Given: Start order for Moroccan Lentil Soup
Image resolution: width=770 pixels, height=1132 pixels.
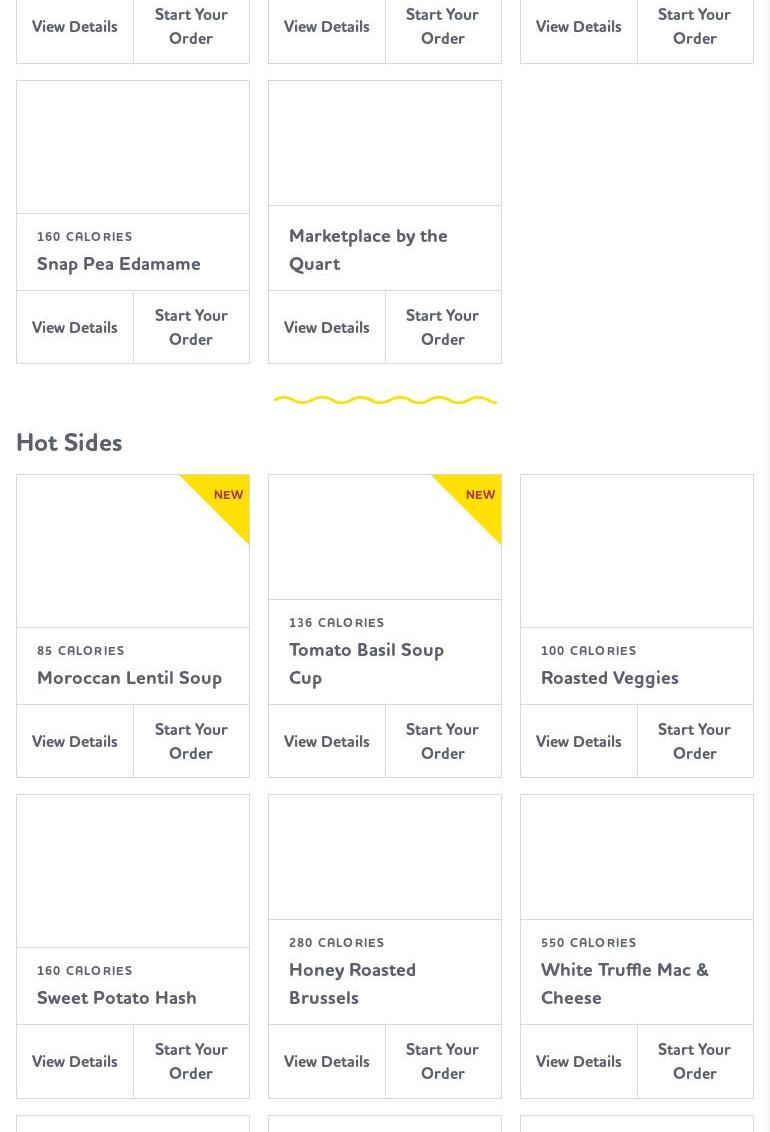Looking at the screenshot, I should pyautogui.click(x=191, y=741).
